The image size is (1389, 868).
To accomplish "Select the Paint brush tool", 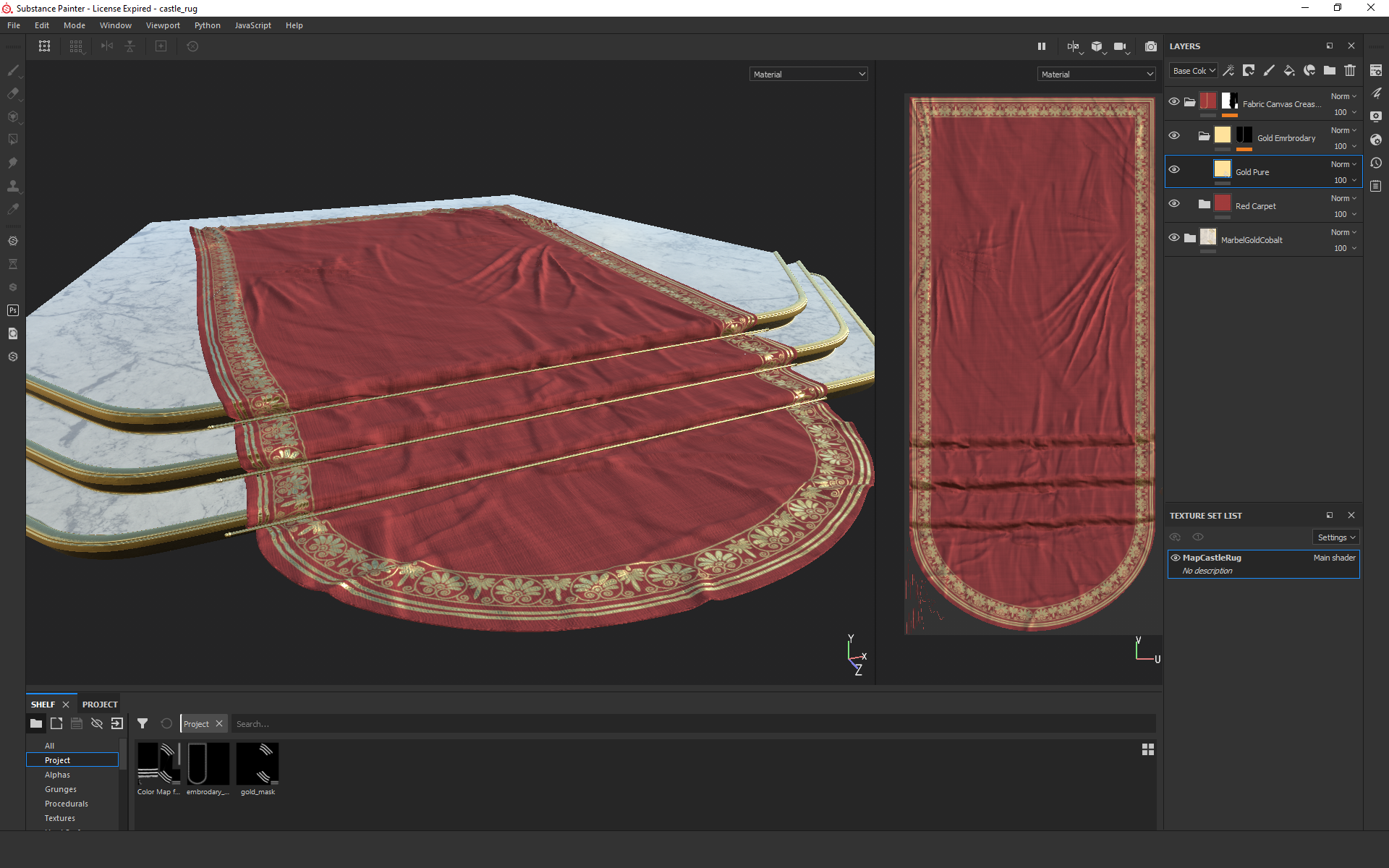I will [13, 70].
